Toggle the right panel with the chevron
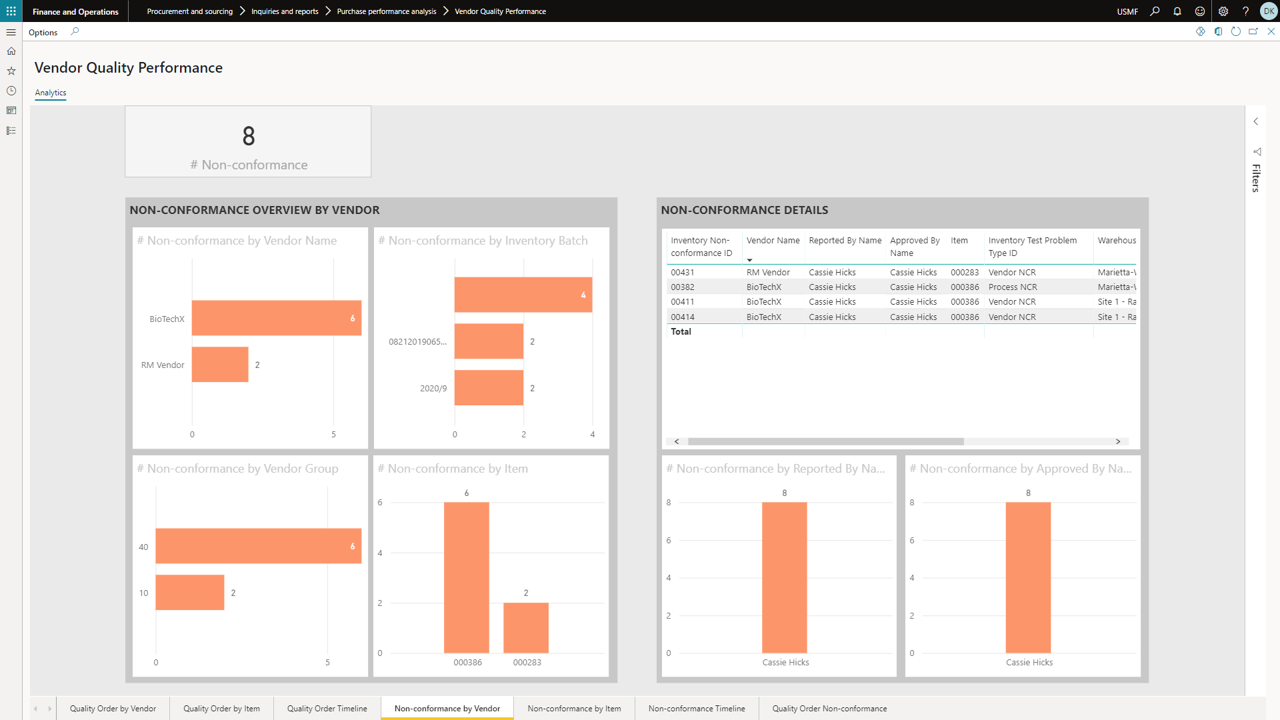 point(1256,121)
